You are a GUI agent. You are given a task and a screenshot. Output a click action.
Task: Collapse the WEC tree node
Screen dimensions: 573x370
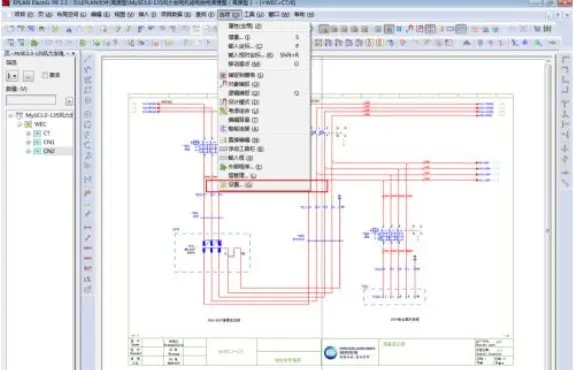coord(19,125)
